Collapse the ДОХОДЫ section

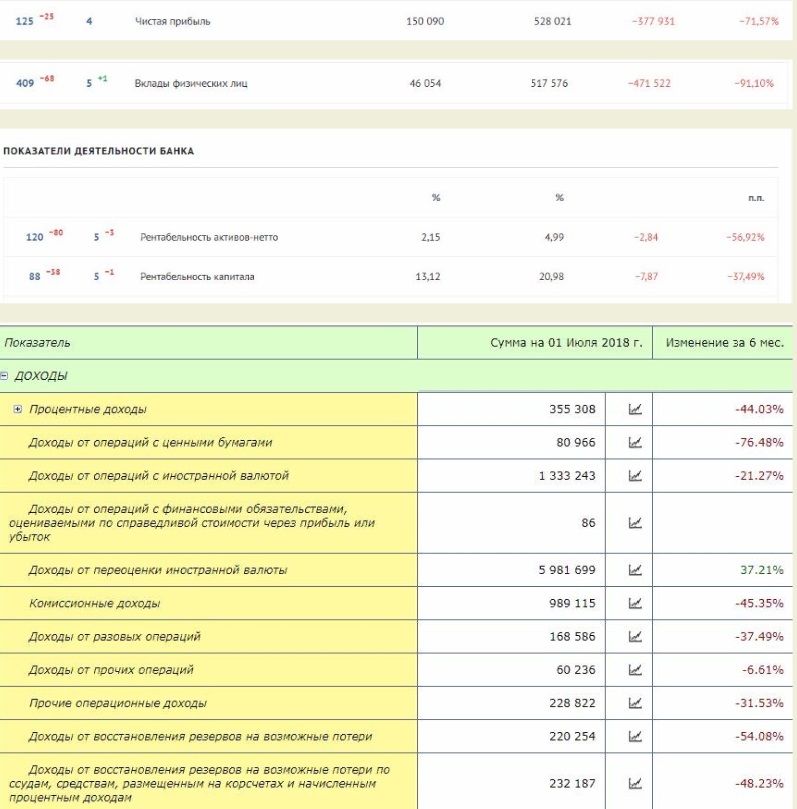6,376
